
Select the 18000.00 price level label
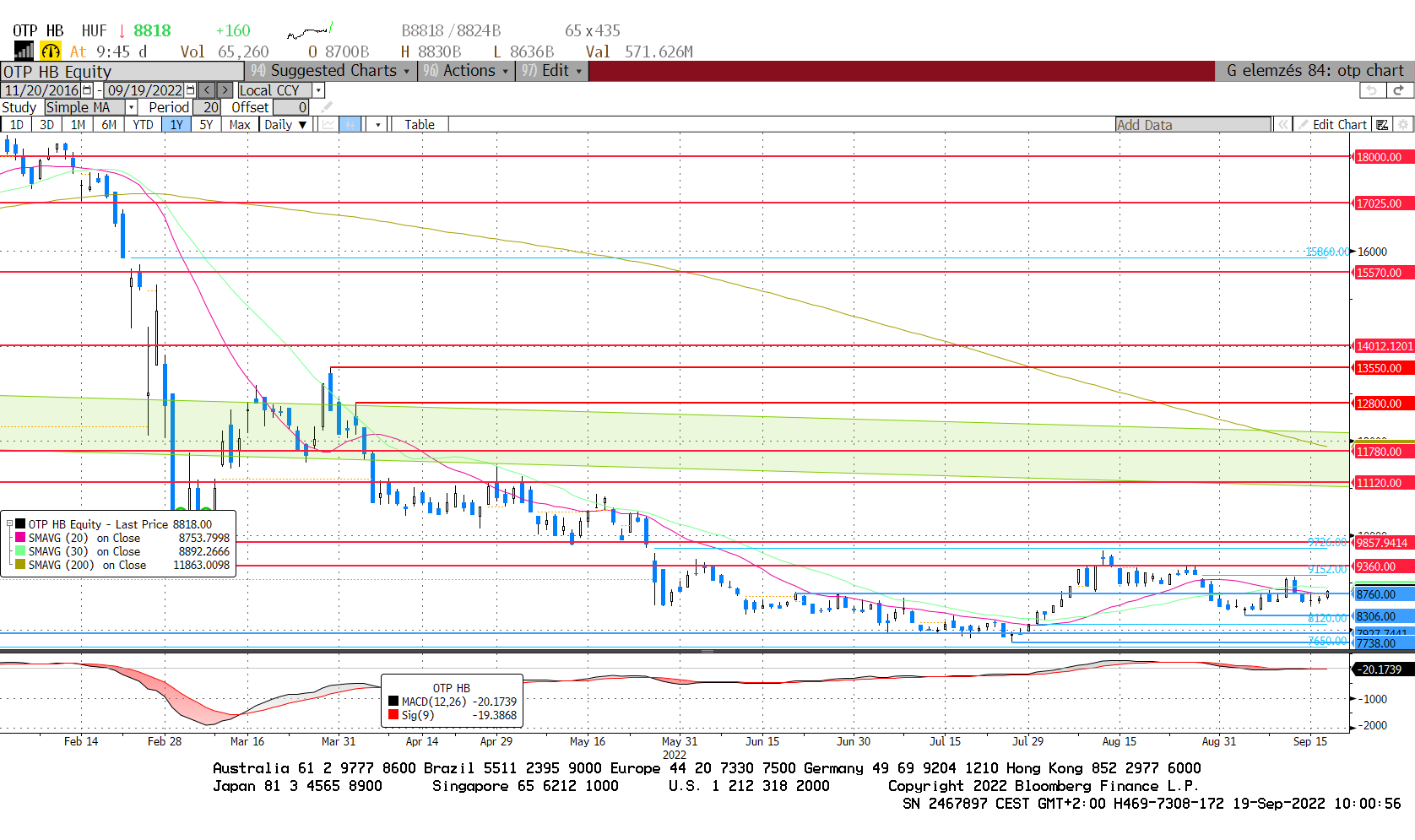tap(1384, 157)
